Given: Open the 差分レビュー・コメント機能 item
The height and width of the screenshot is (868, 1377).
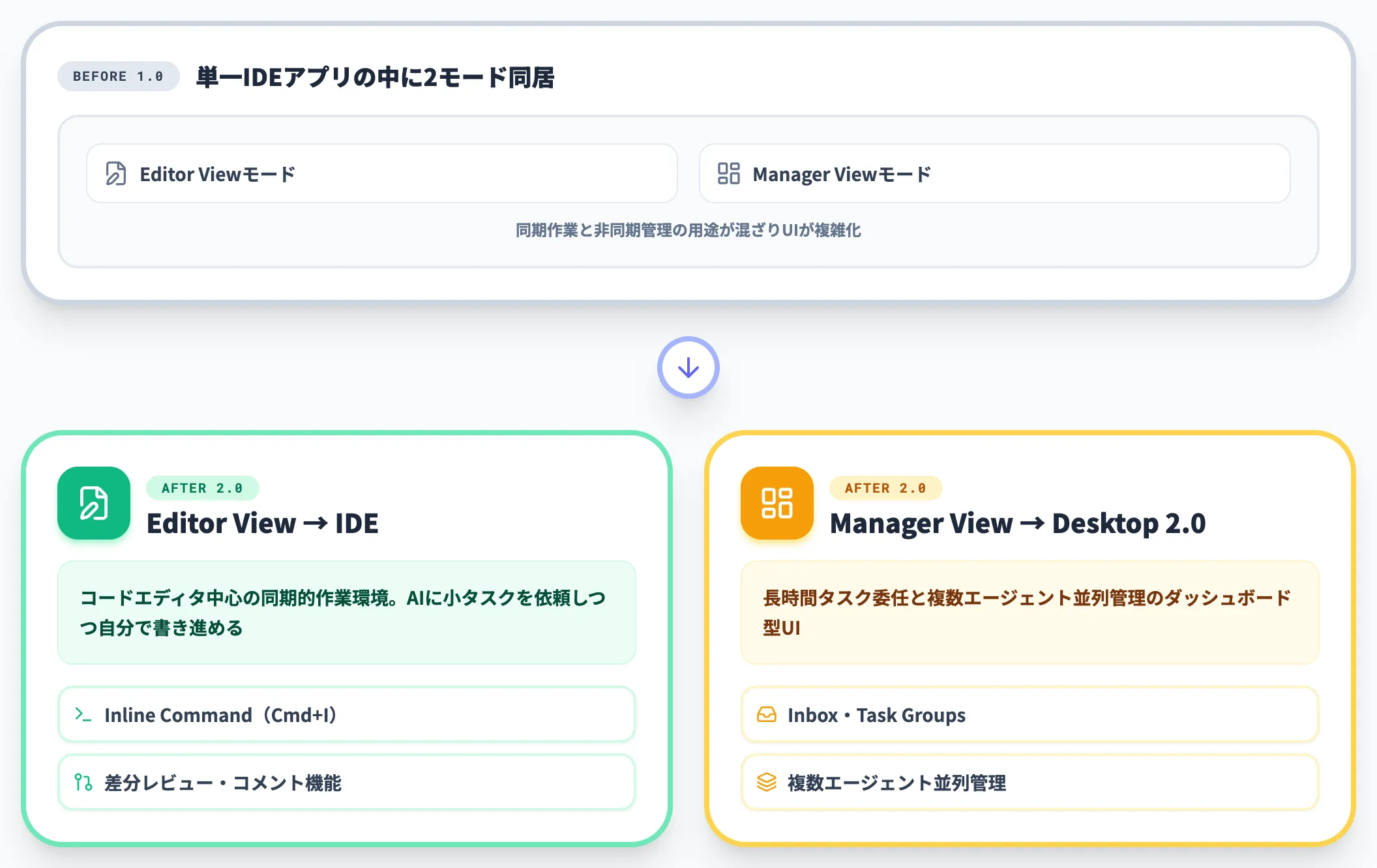Looking at the screenshot, I should coord(347,782).
